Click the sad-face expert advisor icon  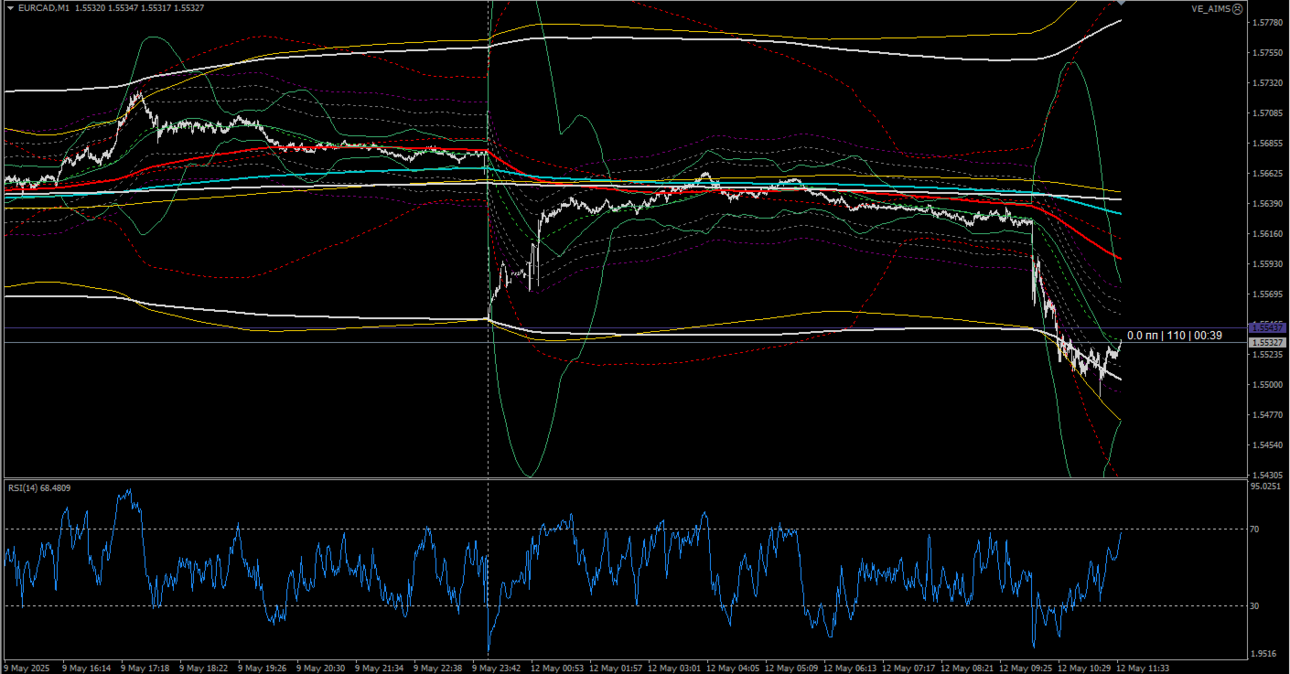pos(1237,8)
